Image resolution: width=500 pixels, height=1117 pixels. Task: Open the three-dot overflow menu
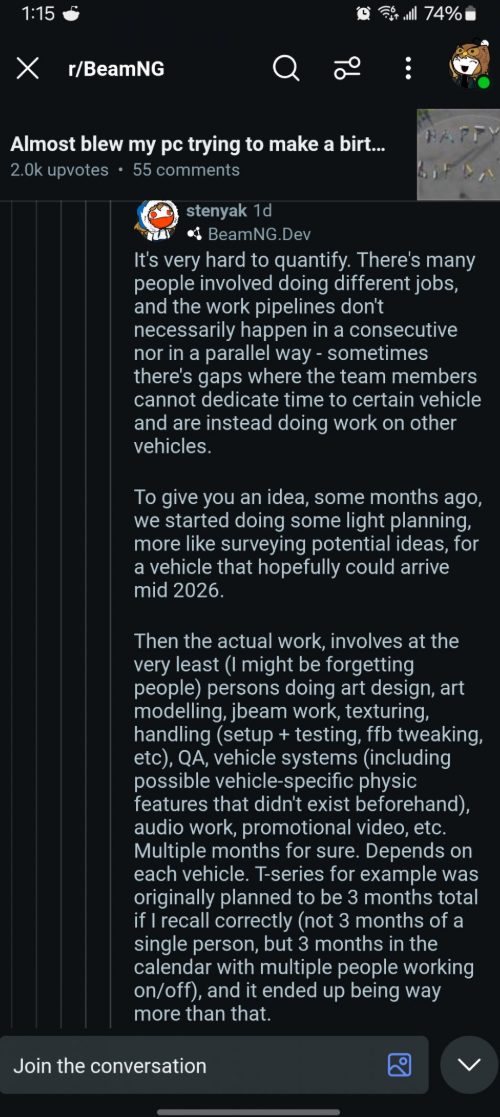pos(407,69)
